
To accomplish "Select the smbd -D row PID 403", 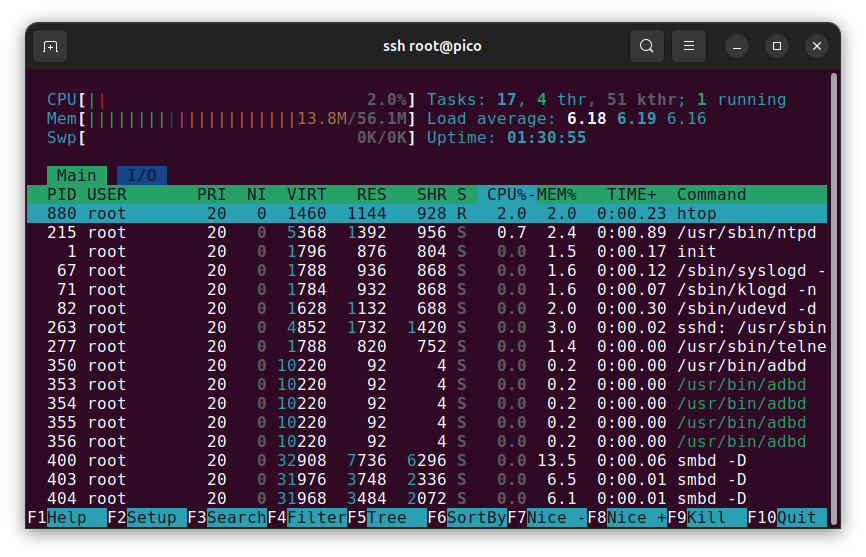I will [x=427, y=480].
